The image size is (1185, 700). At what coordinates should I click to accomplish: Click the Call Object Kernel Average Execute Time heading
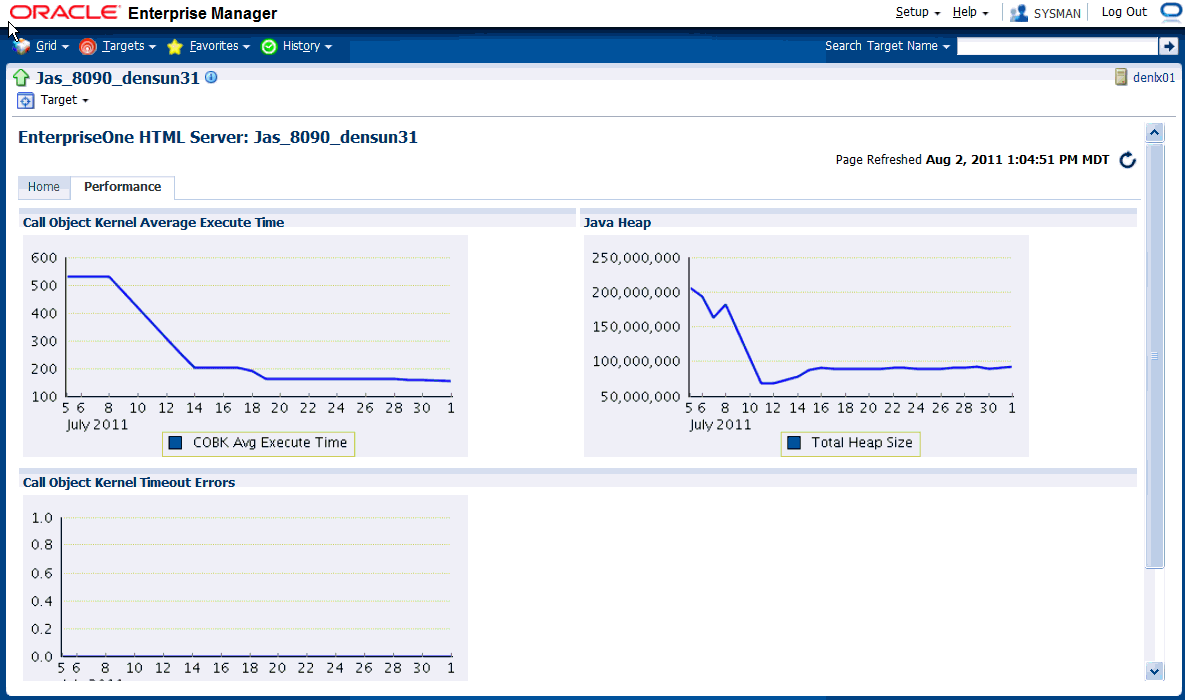point(153,222)
